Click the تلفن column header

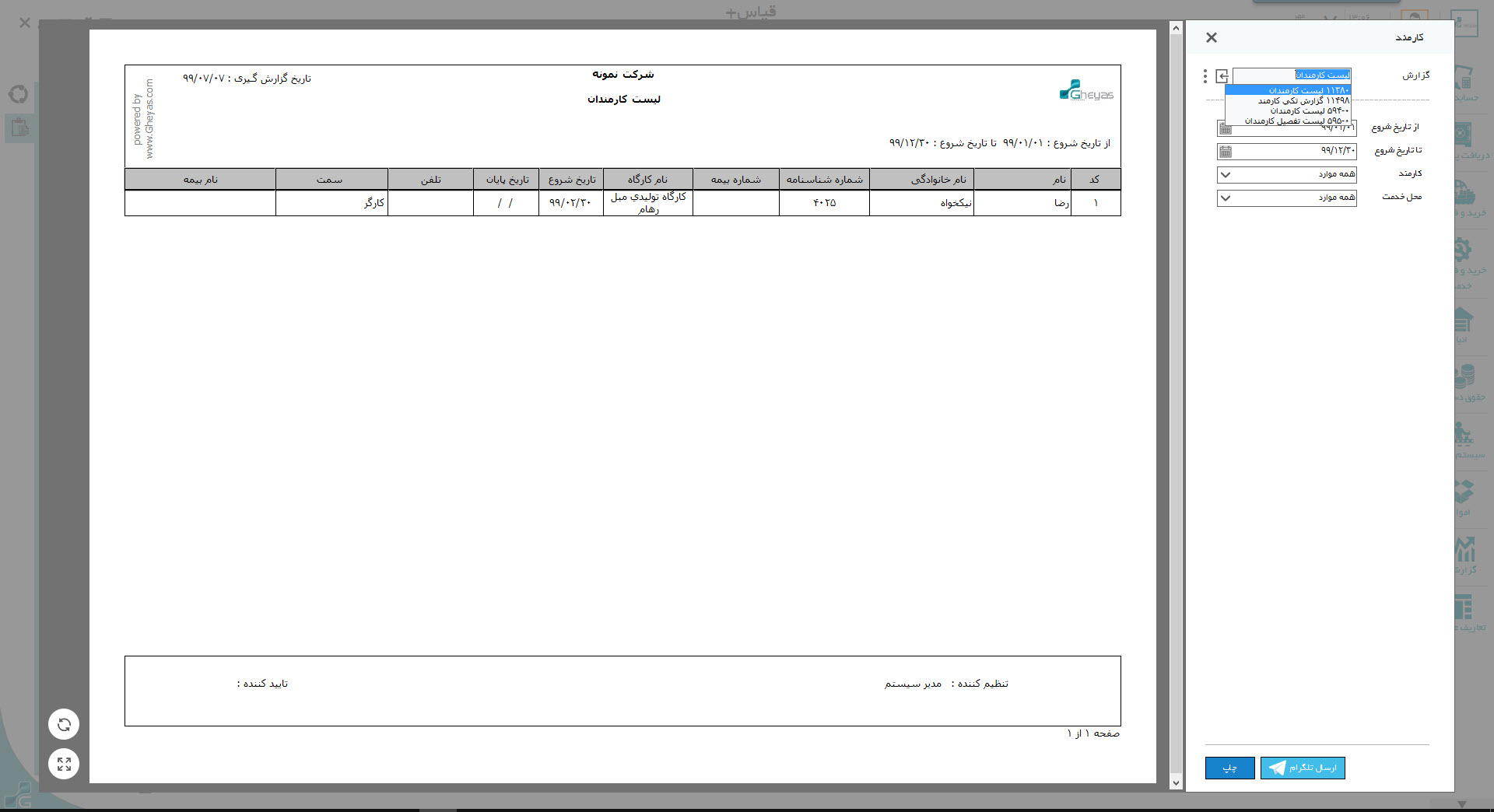click(430, 179)
